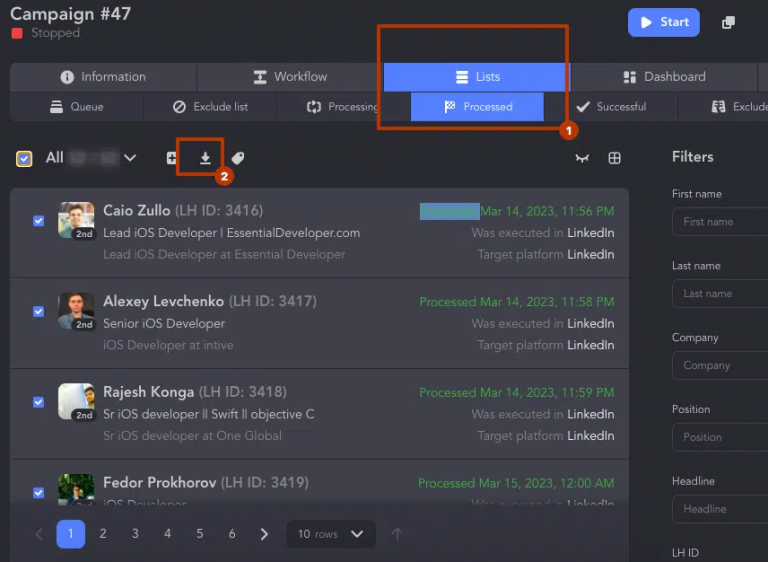Click the grid layout icon above profile list
This screenshot has height=562, width=768.
pos(615,158)
